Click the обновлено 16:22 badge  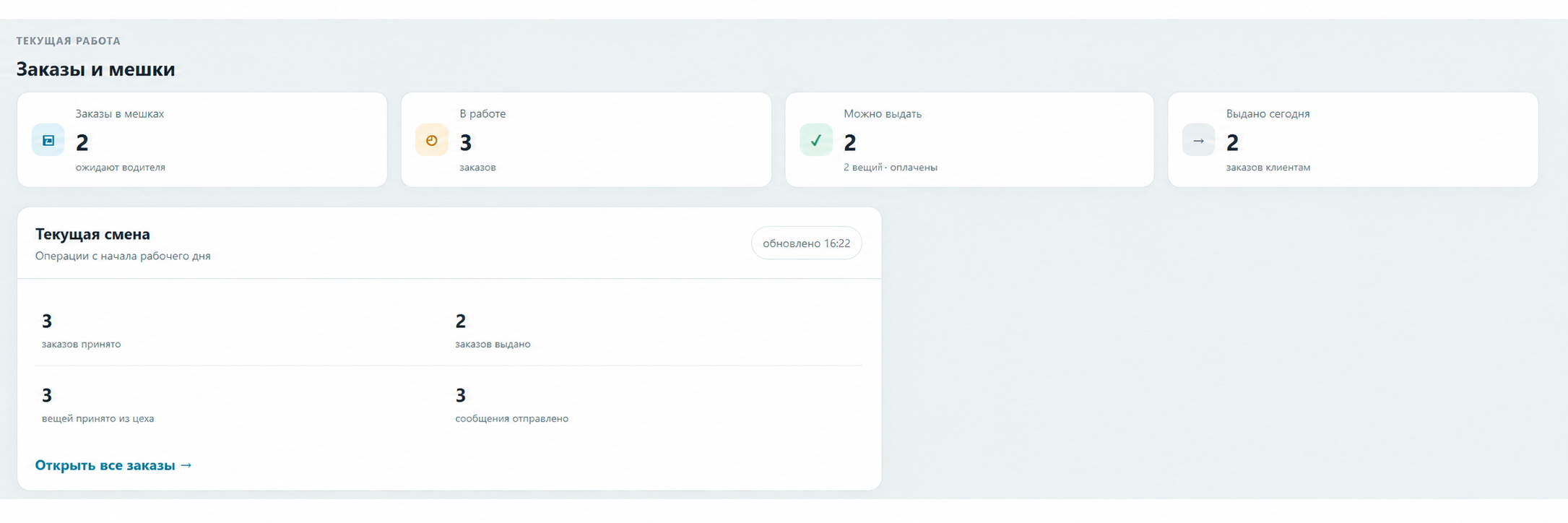click(x=807, y=243)
